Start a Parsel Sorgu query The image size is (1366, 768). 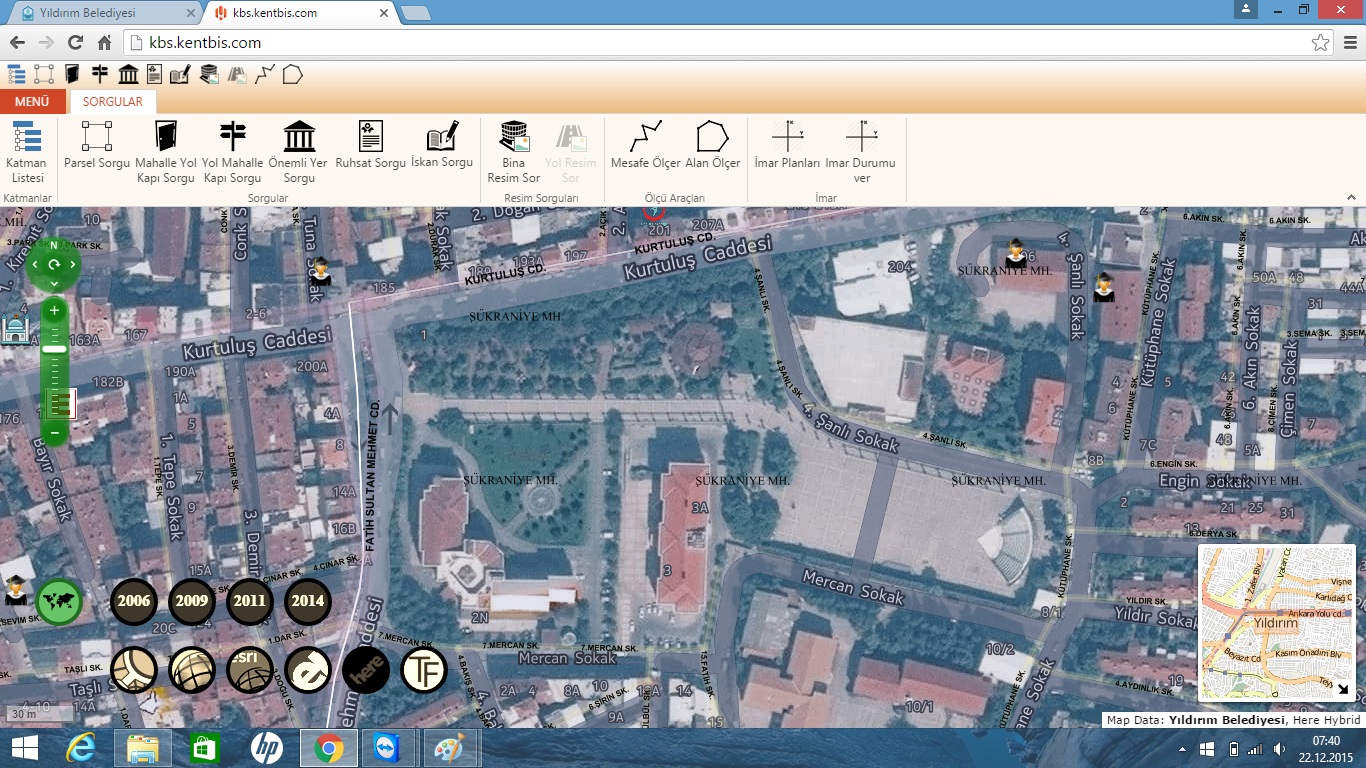[97, 145]
